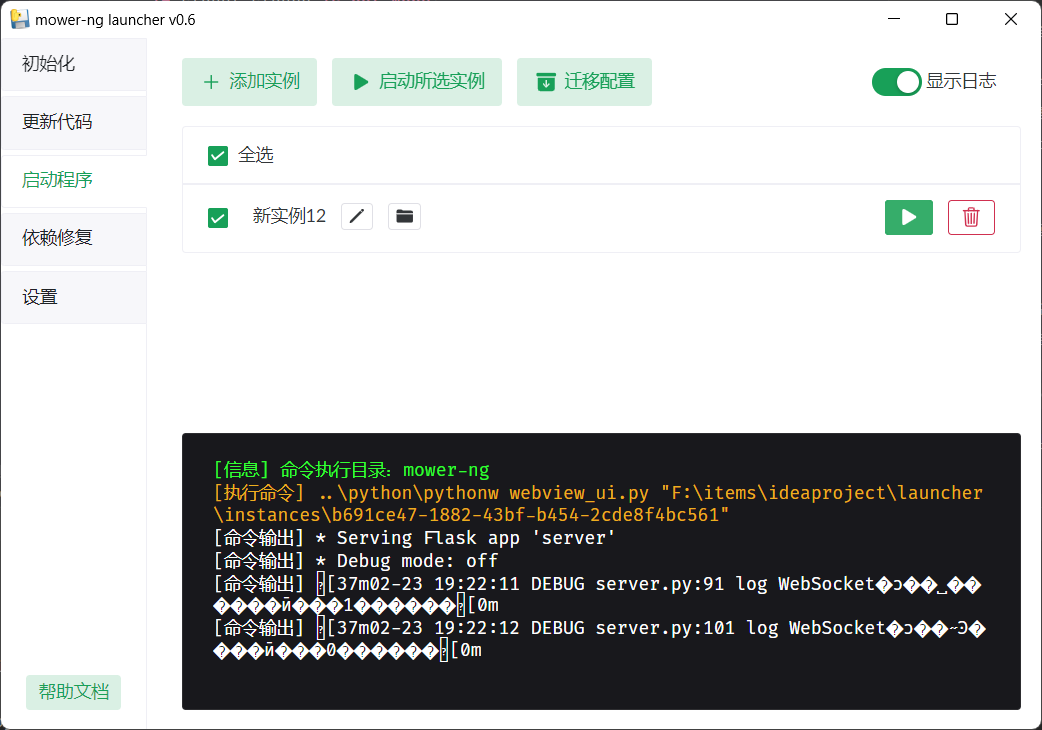1042x730 pixels.
Task: Click the 启动所选实例 button
Action: (x=417, y=82)
